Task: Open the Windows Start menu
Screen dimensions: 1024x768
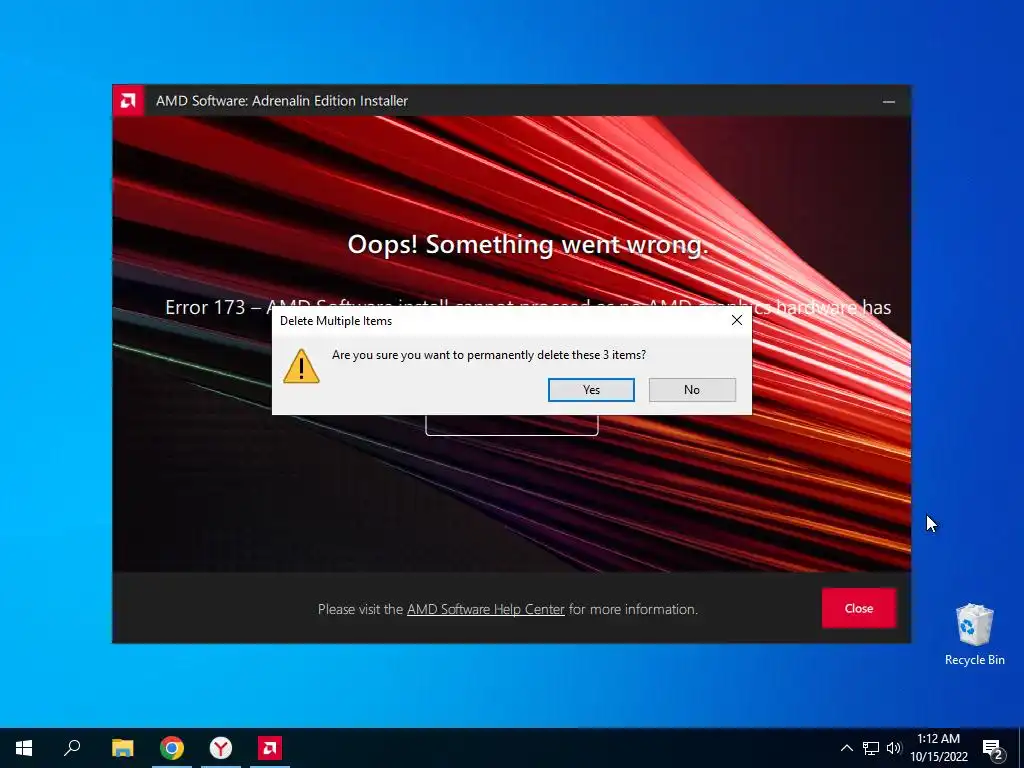Action: click(x=24, y=748)
